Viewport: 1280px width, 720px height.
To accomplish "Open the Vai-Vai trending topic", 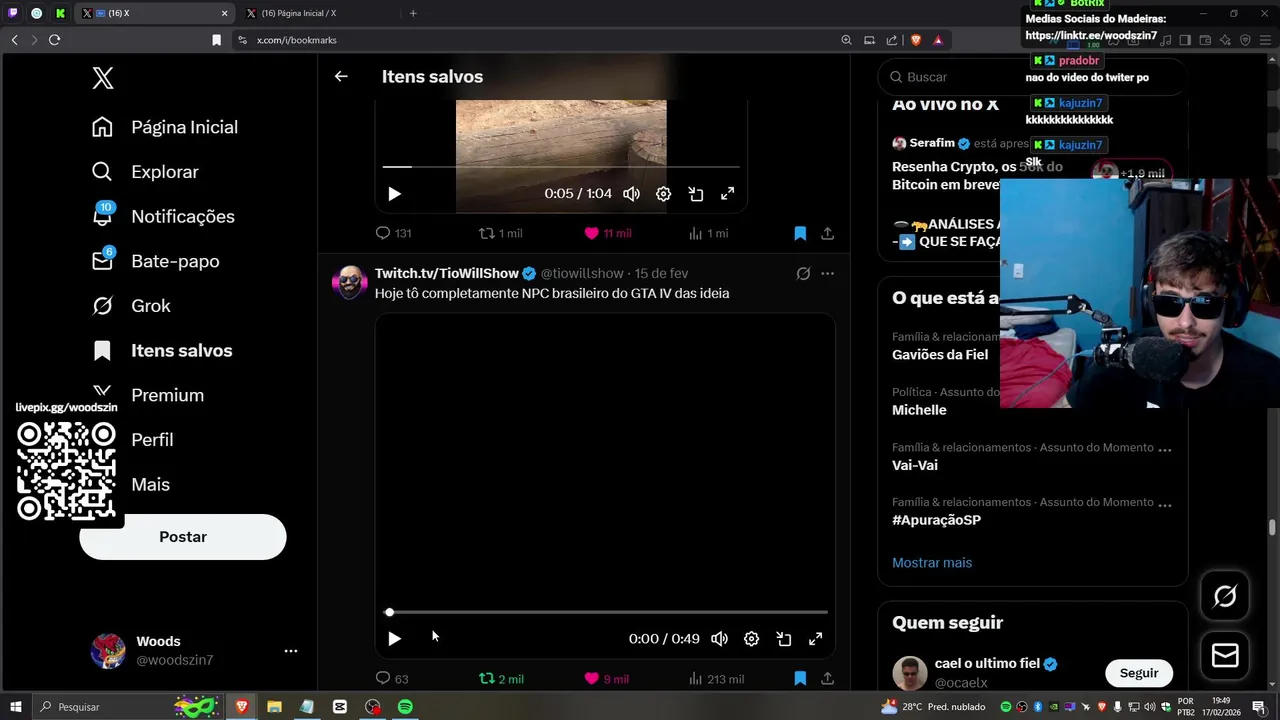I will tap(915, 465).
